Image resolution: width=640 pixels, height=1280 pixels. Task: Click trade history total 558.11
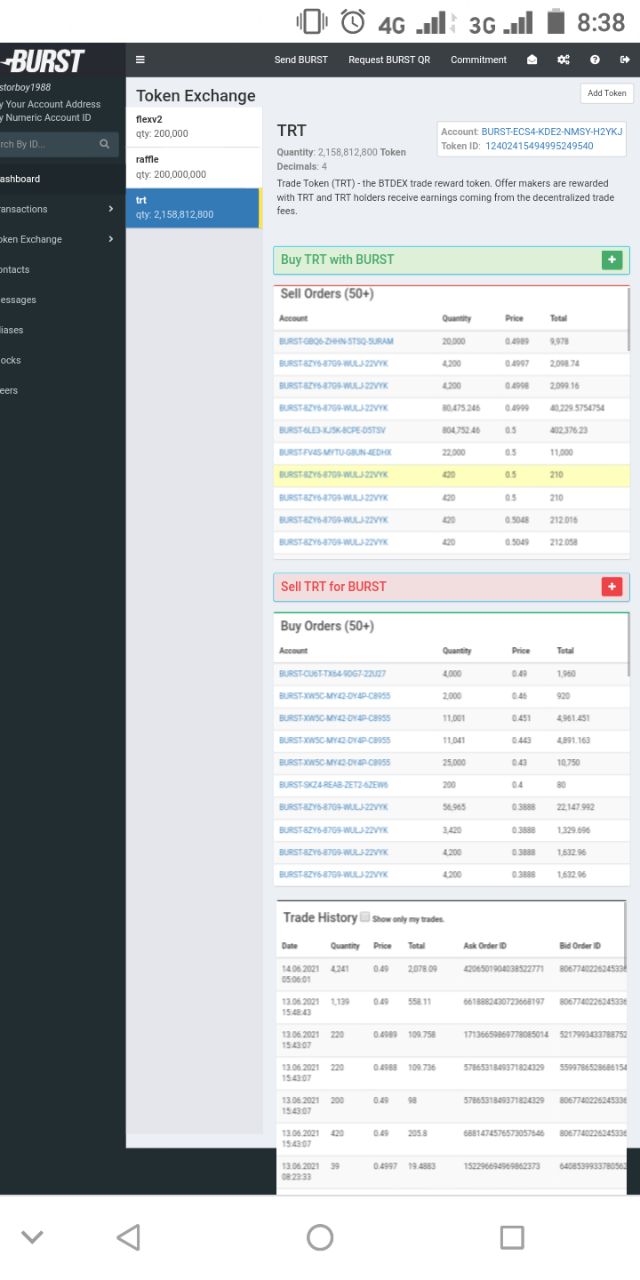tap(419, 1002)
